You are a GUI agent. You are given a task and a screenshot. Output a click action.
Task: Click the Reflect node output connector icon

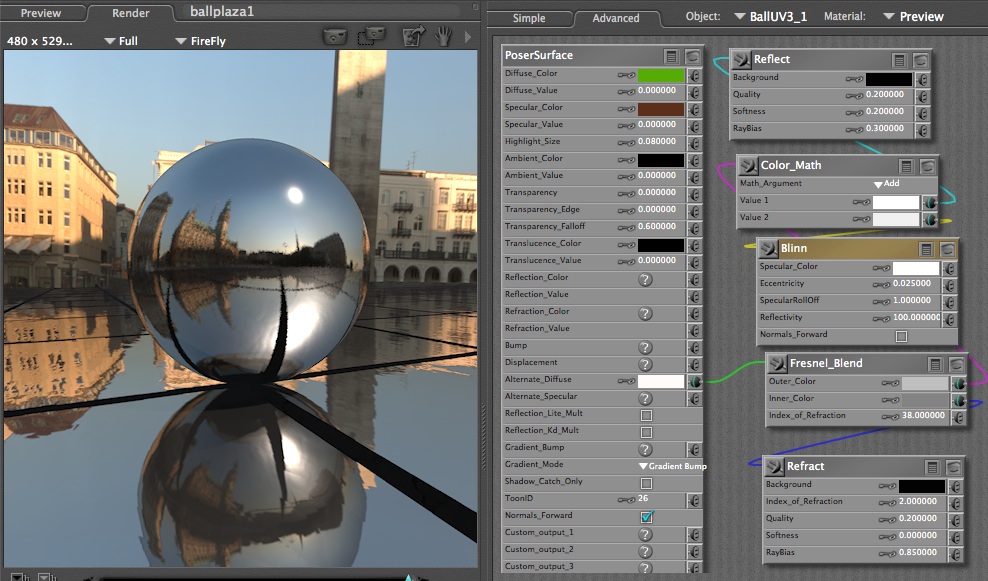pos(739,60)
